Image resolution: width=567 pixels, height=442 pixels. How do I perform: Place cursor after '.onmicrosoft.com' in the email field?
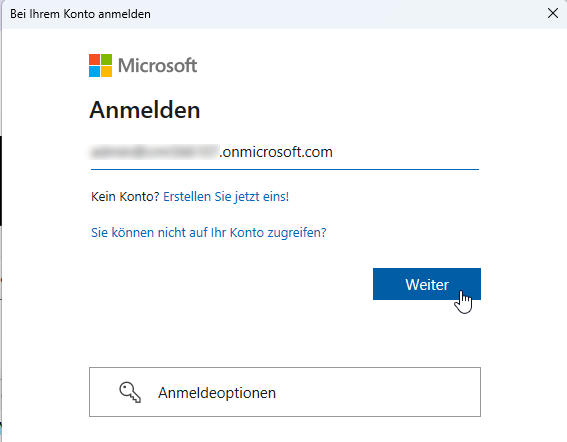333,152
